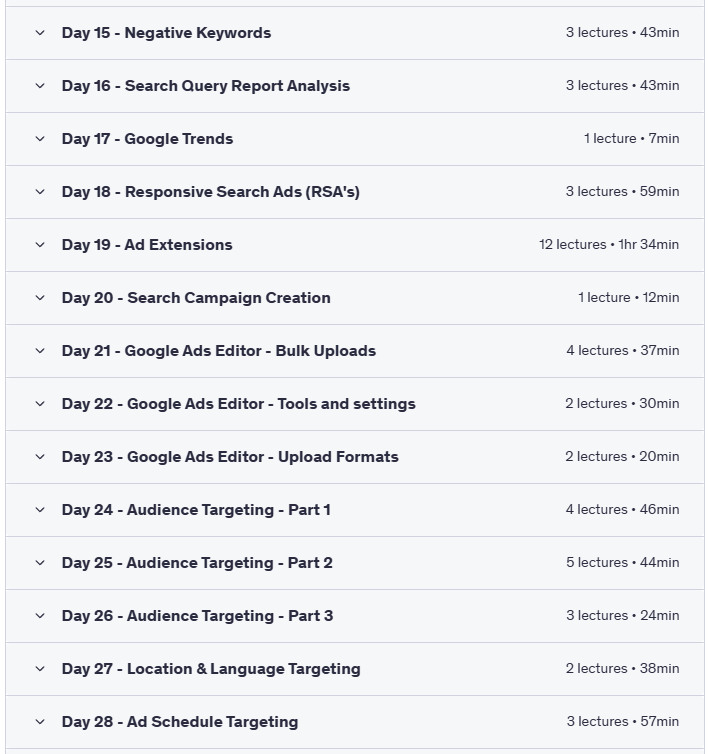Click Day 20 Search Campaign Creation title
The height and width of the screenshot is (754, 711).
coord(196,298)
